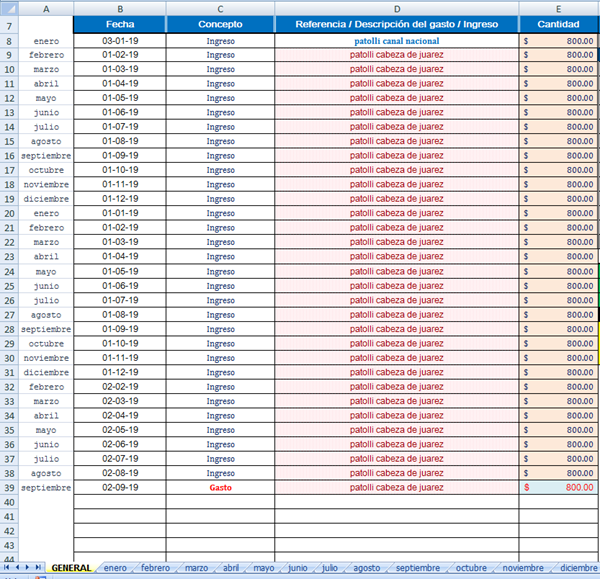This screenshot has width=600, height=579.
Task: Select column D header
Action: pyautogui.click(x=396, y=7)
